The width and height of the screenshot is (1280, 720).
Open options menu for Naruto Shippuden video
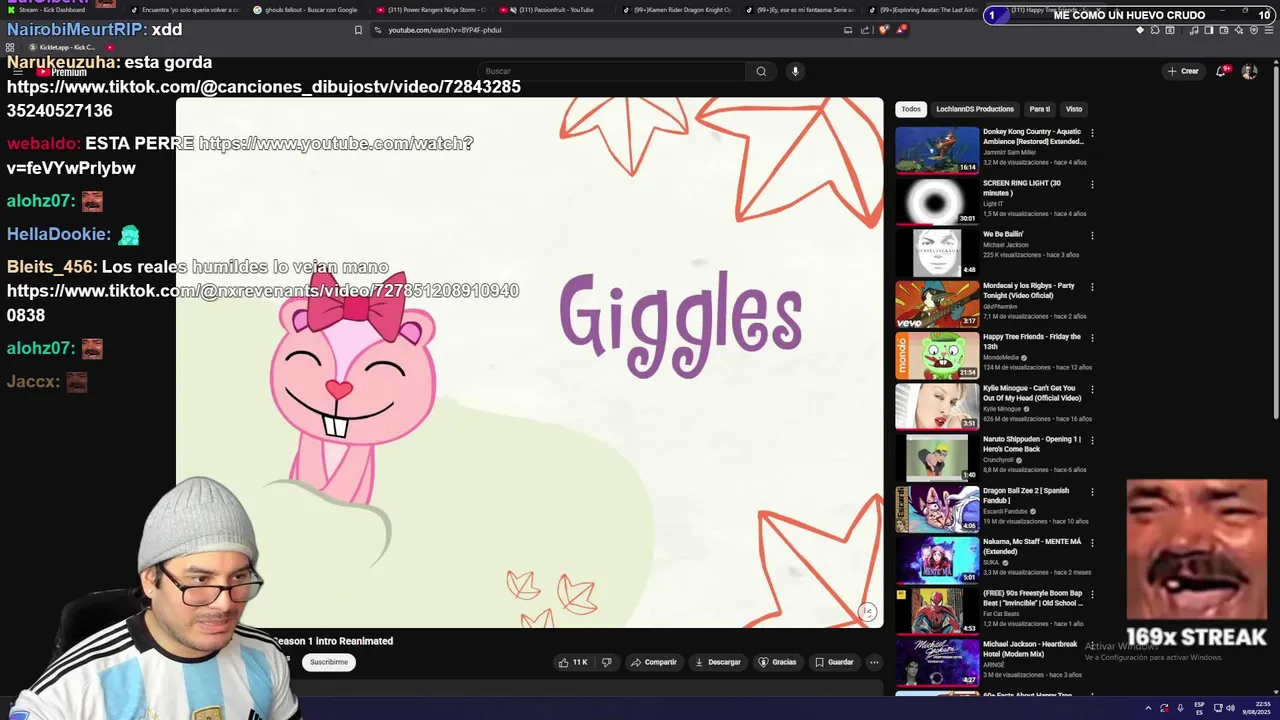click(x=1092, y=441)
